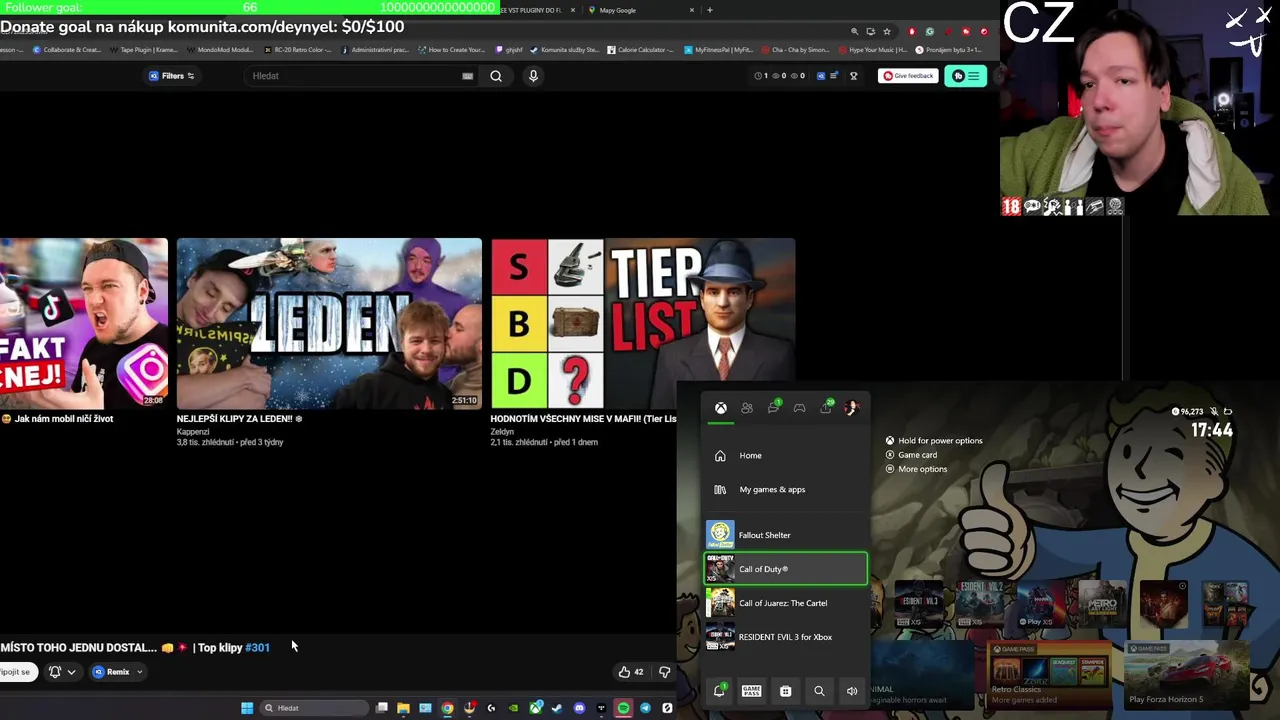The image size is (1280, 720).
Task: Open the Chat messages tab in Xbox guide
Action: click(773, 407)
